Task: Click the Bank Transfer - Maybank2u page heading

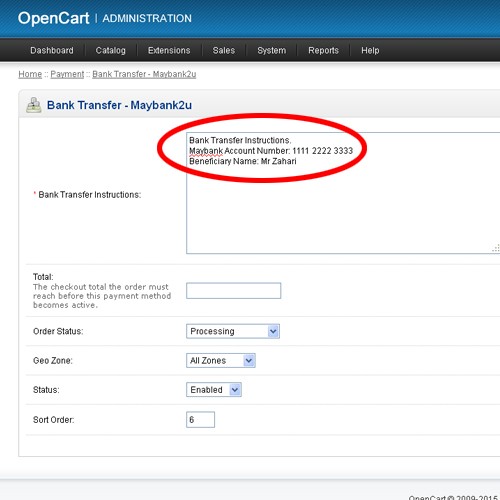Action: coord(119,105)
